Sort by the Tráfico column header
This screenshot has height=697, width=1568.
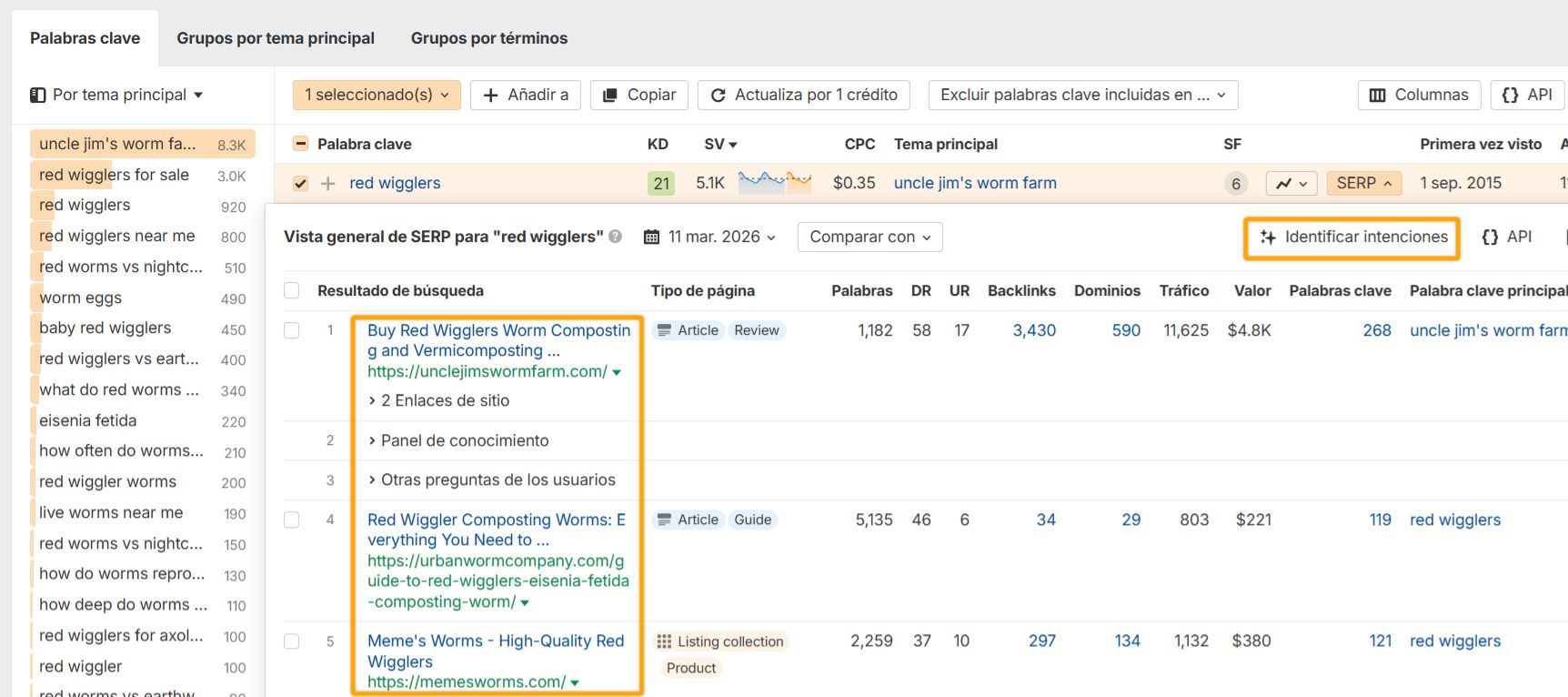tap(1184, 290)
